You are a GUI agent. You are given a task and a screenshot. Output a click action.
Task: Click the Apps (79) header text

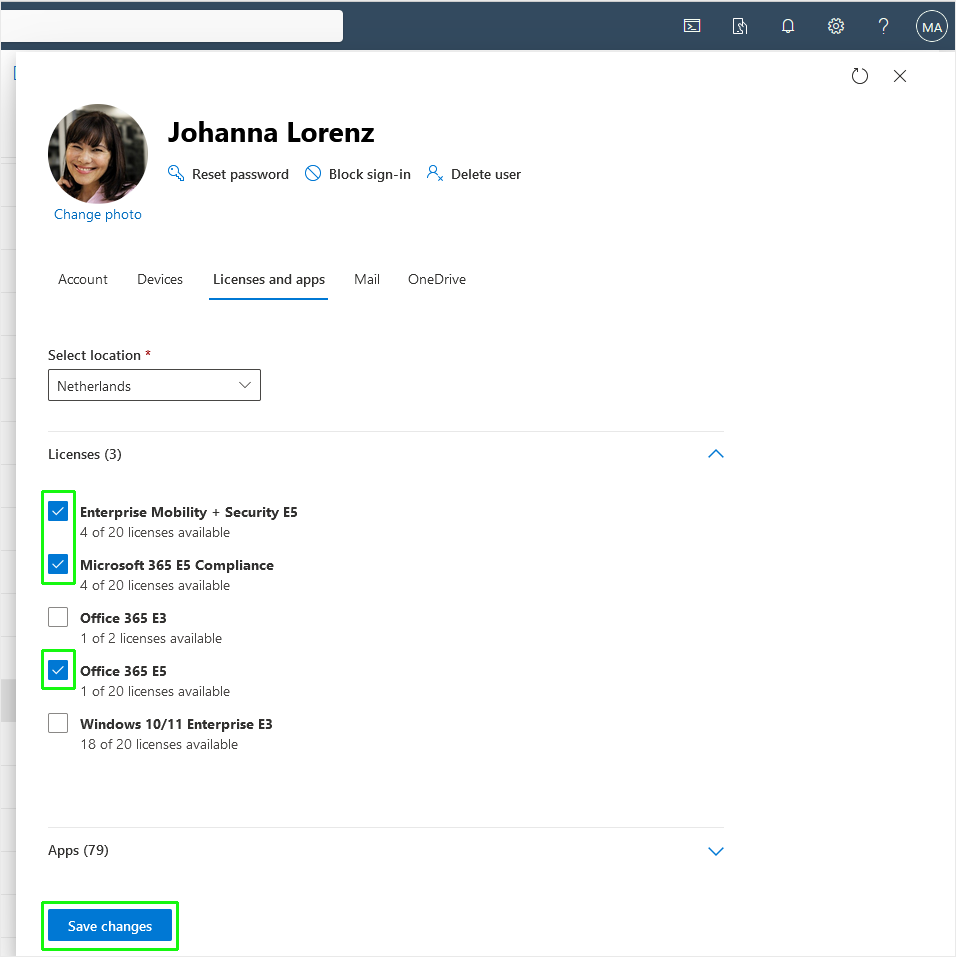(78, 851)
